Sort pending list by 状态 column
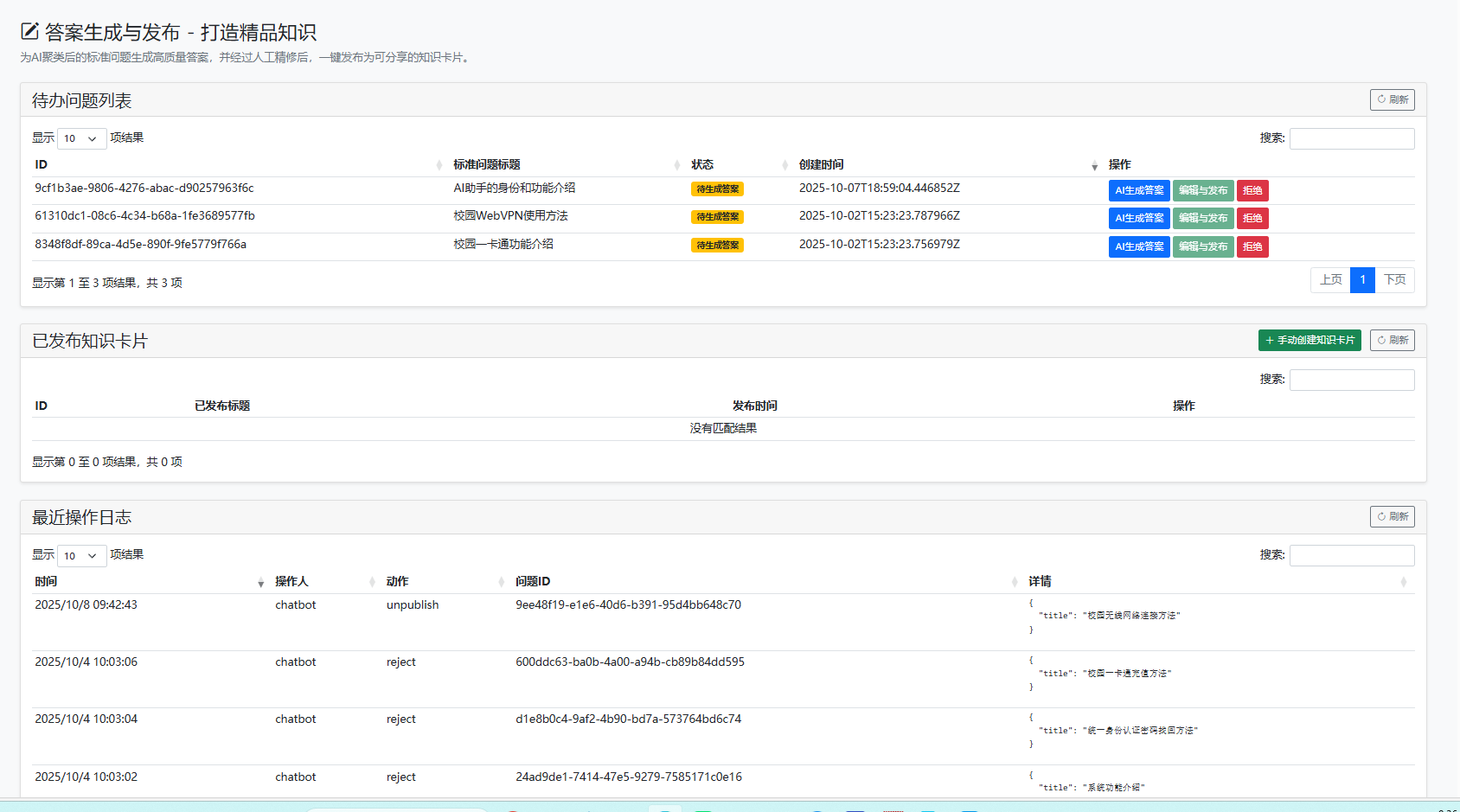This screenshot has height=812, width=1460. pos(739,164)
